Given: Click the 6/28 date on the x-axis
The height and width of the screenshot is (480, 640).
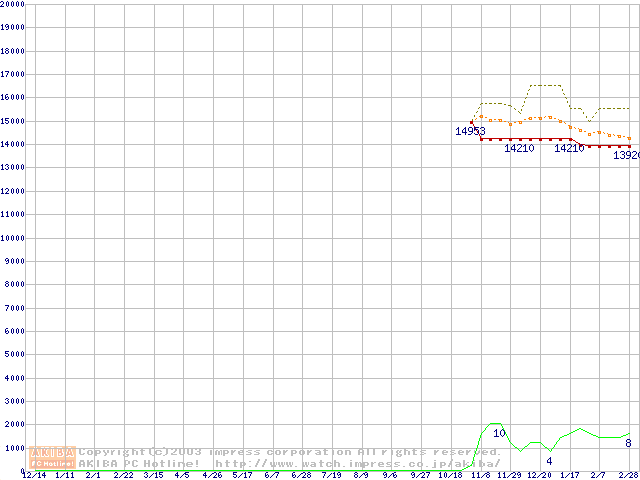Looking at the screenshot, I should [x=301, y=475].
